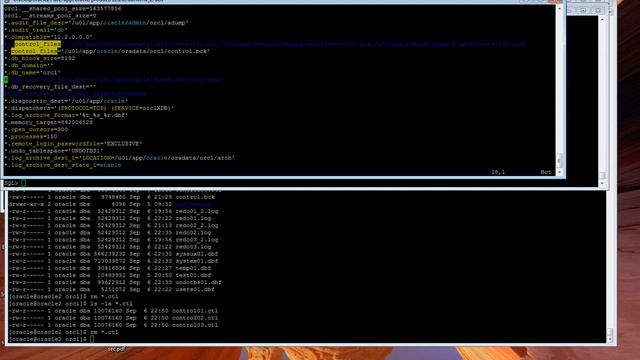Click the undotbs01.dbf file row
The width and height of the screenshot is (640, 360).
[116, 282]
